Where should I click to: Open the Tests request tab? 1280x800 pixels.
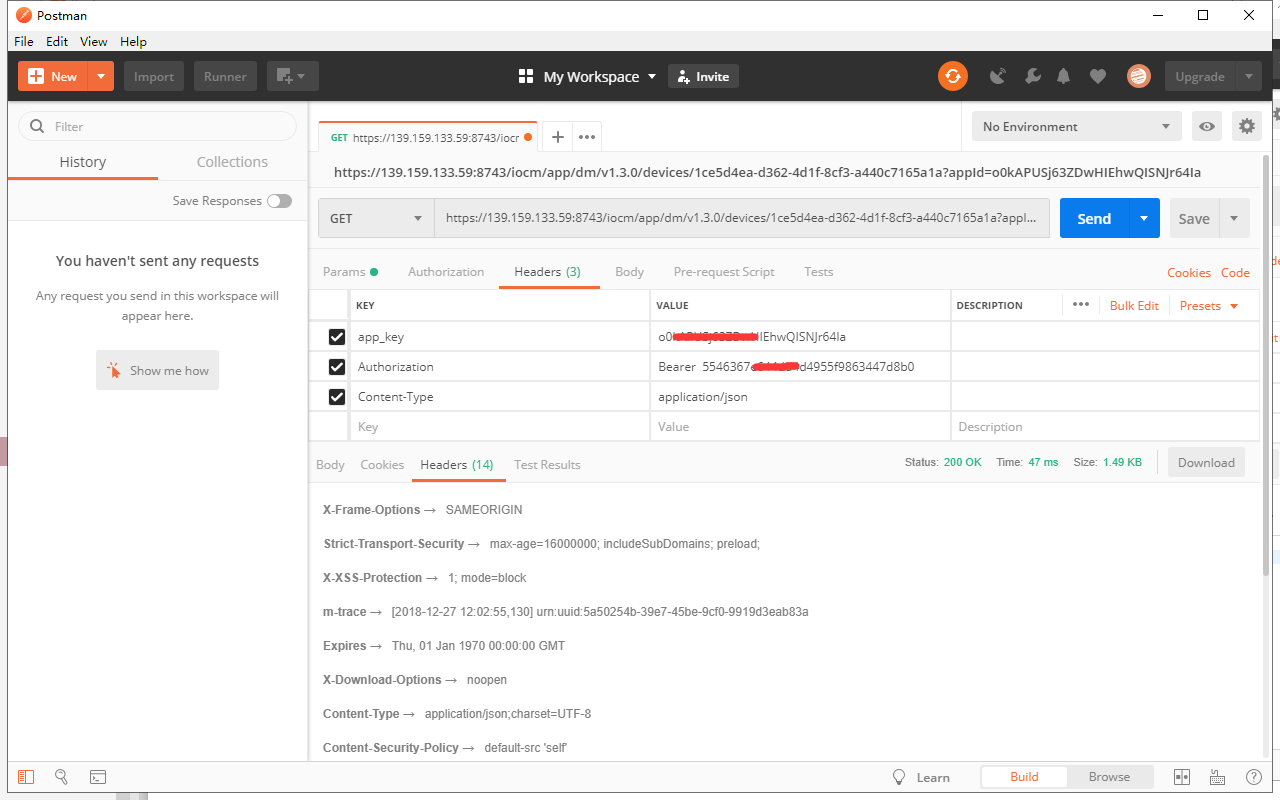point(819,272)
